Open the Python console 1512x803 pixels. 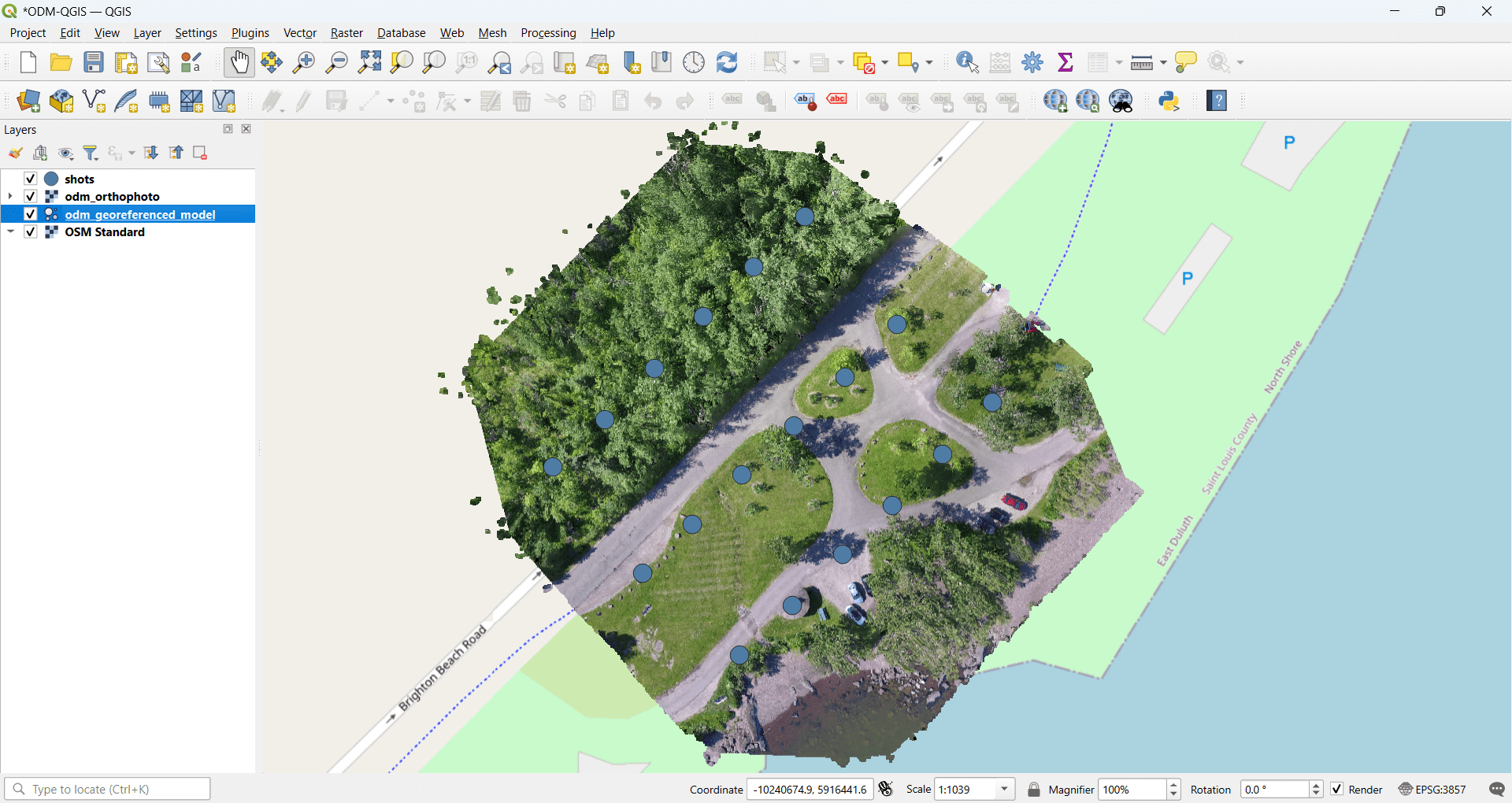(1171, 101)
